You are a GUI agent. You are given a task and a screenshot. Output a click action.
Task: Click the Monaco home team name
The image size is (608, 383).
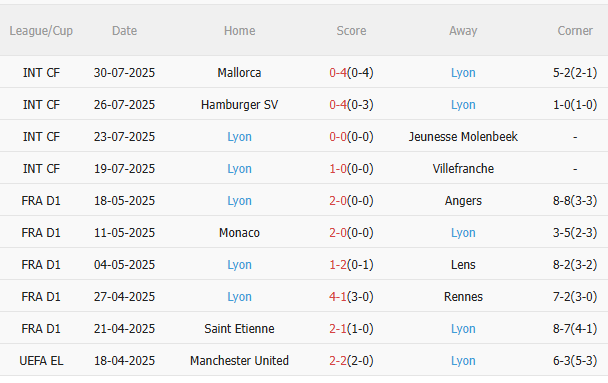[x=239, y=233]
